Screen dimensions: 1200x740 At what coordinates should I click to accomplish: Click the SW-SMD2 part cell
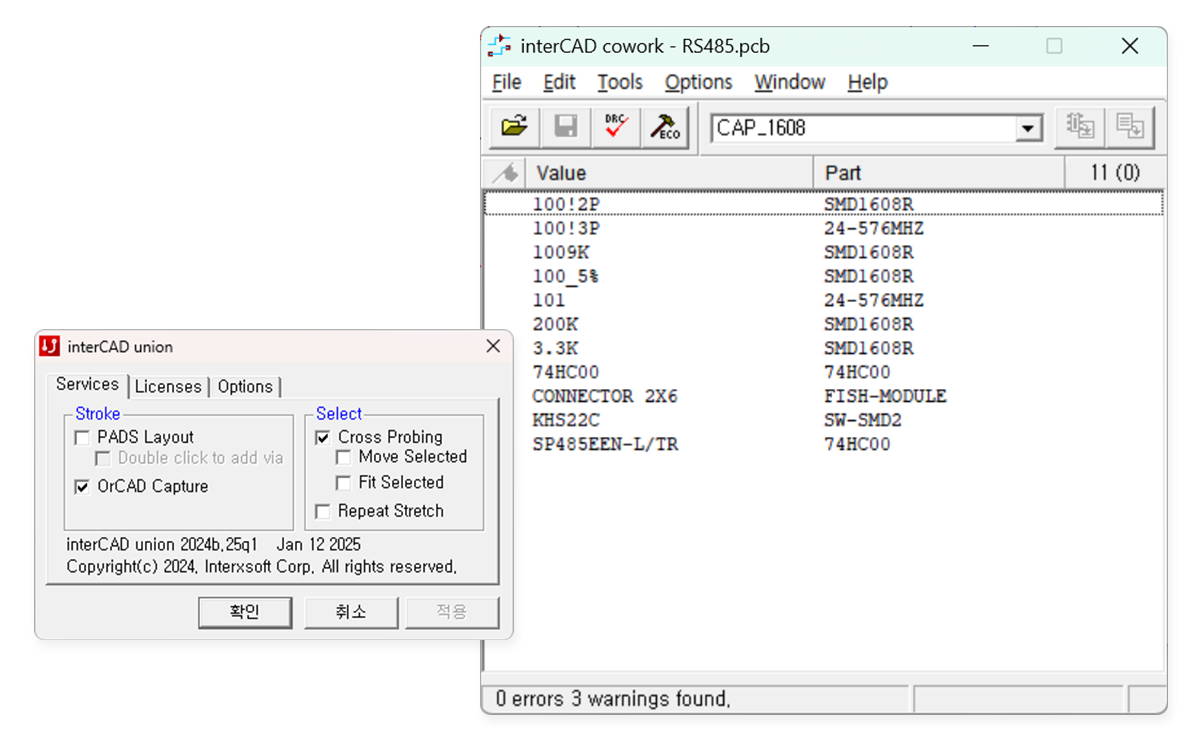click(863, 420)
